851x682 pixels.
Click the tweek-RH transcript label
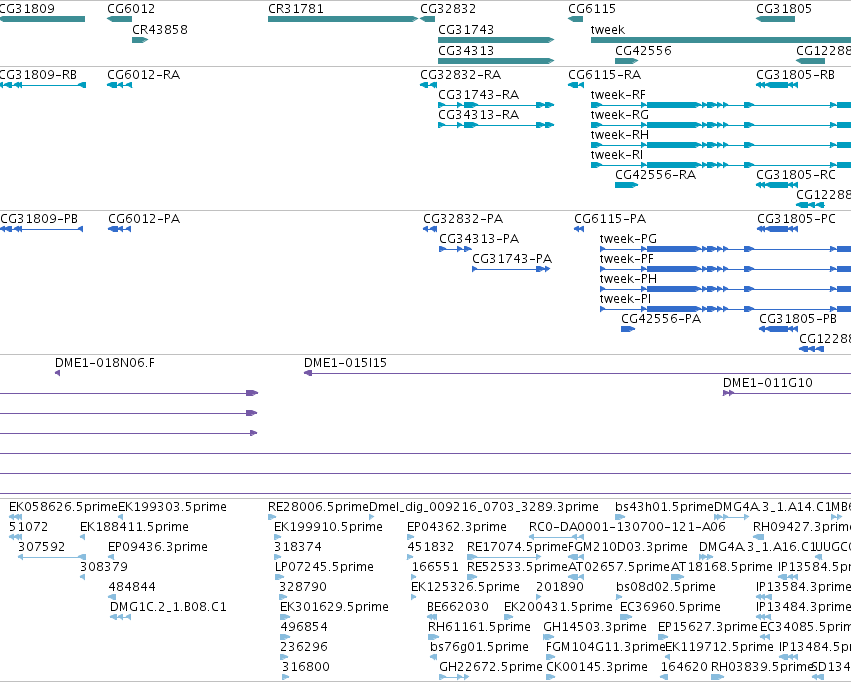click(619, 135)
